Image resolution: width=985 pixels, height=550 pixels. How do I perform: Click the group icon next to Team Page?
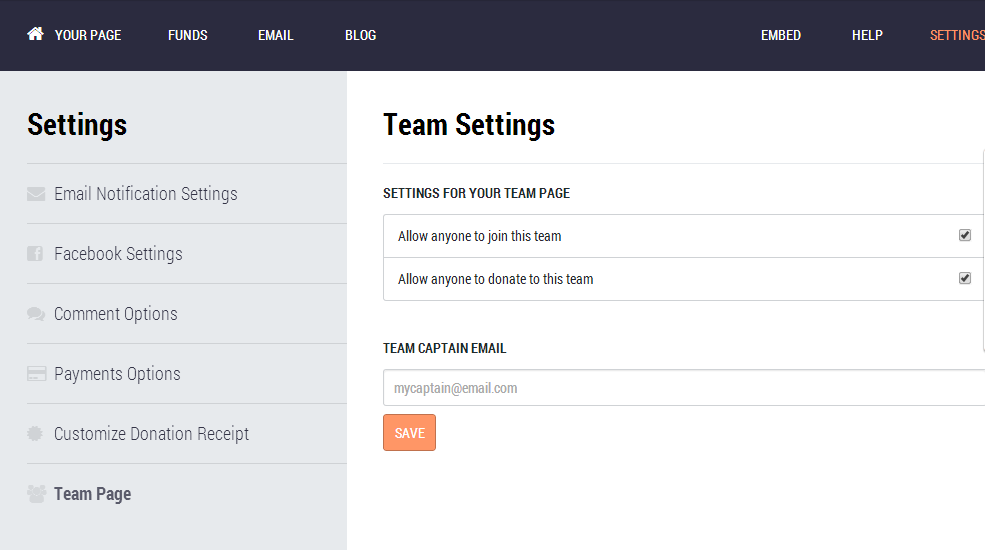click(36, 494)
